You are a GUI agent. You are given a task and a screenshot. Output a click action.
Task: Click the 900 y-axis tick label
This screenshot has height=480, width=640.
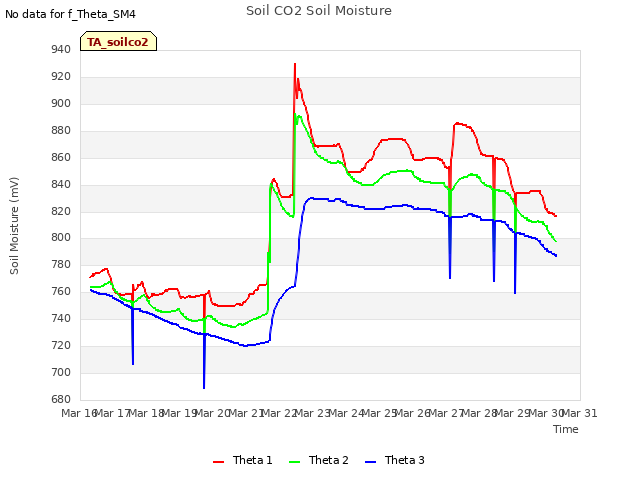tap(61, 104)
